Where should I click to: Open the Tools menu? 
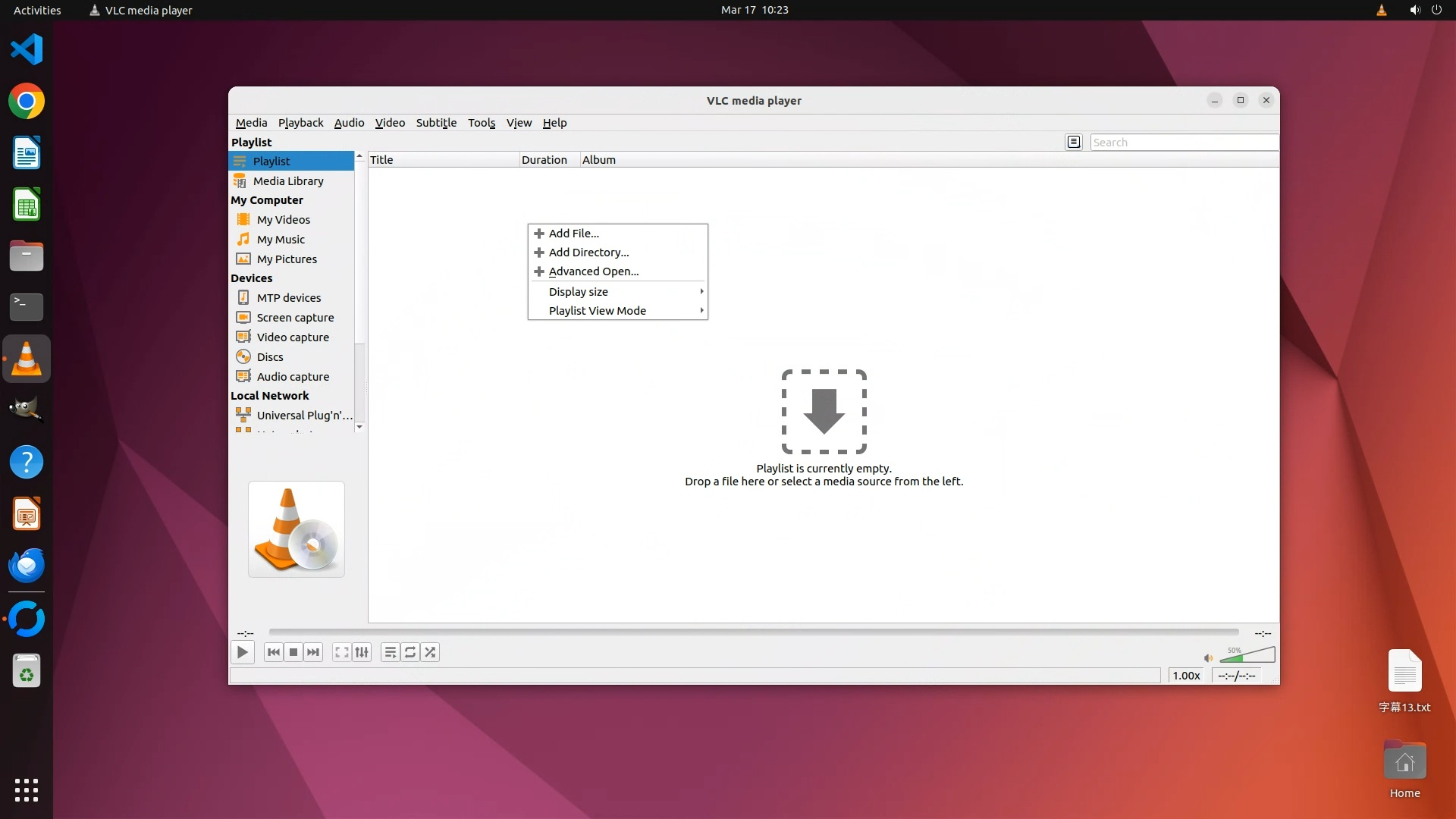pyautogui.click(x=481, y=123)
